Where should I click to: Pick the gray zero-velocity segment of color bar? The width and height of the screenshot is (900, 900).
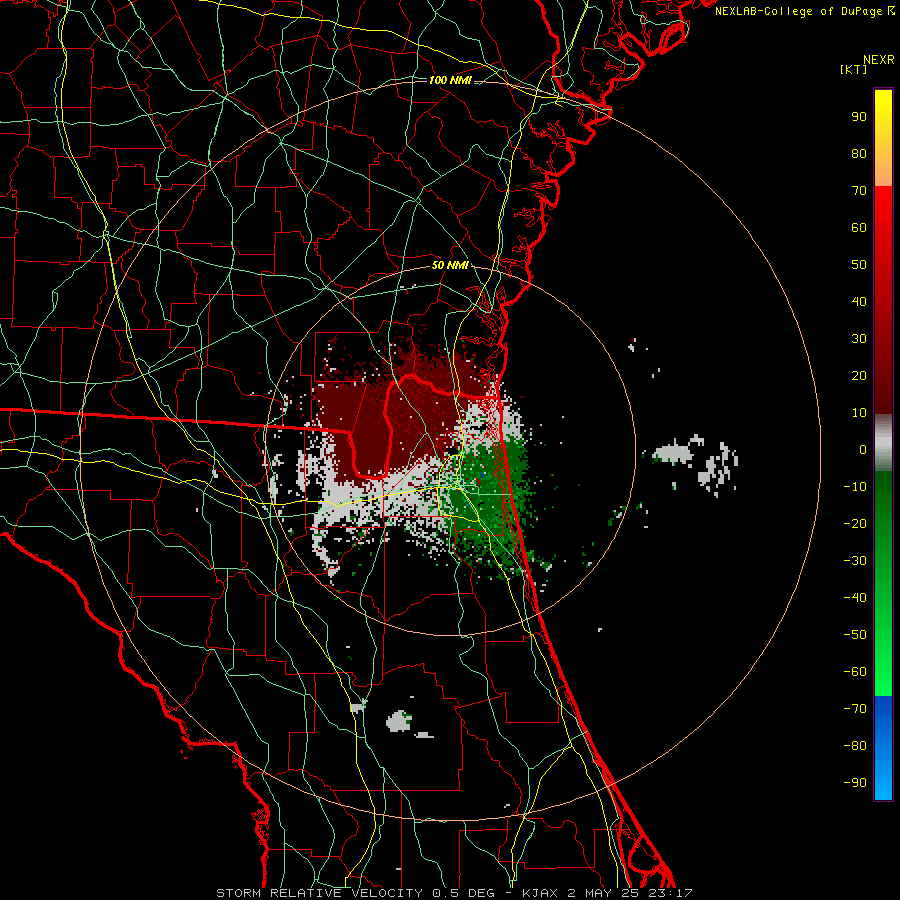coord(883,442)
